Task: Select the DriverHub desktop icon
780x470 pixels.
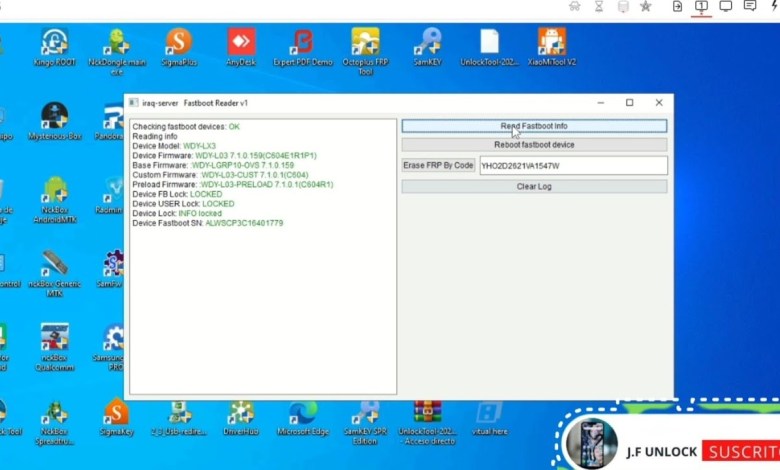Action: [x=240, y=414]
